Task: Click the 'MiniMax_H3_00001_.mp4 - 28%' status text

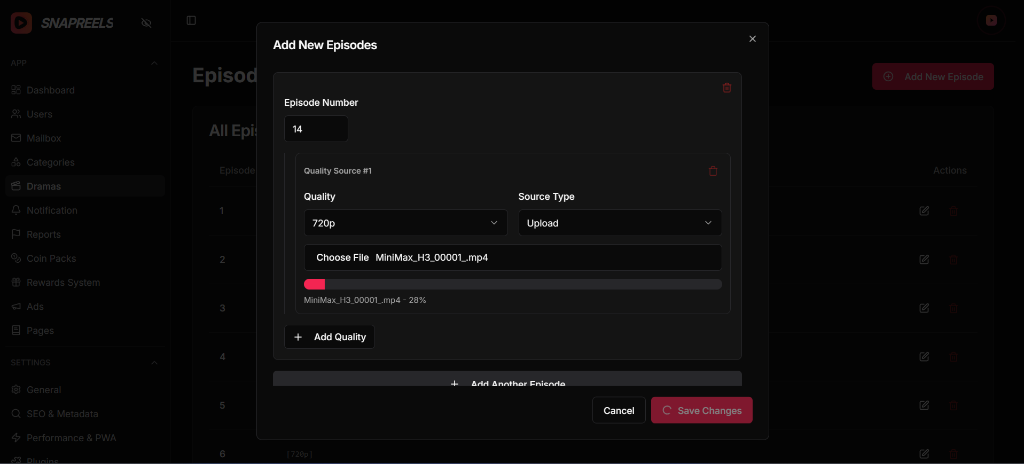Action: coord(365,301)
